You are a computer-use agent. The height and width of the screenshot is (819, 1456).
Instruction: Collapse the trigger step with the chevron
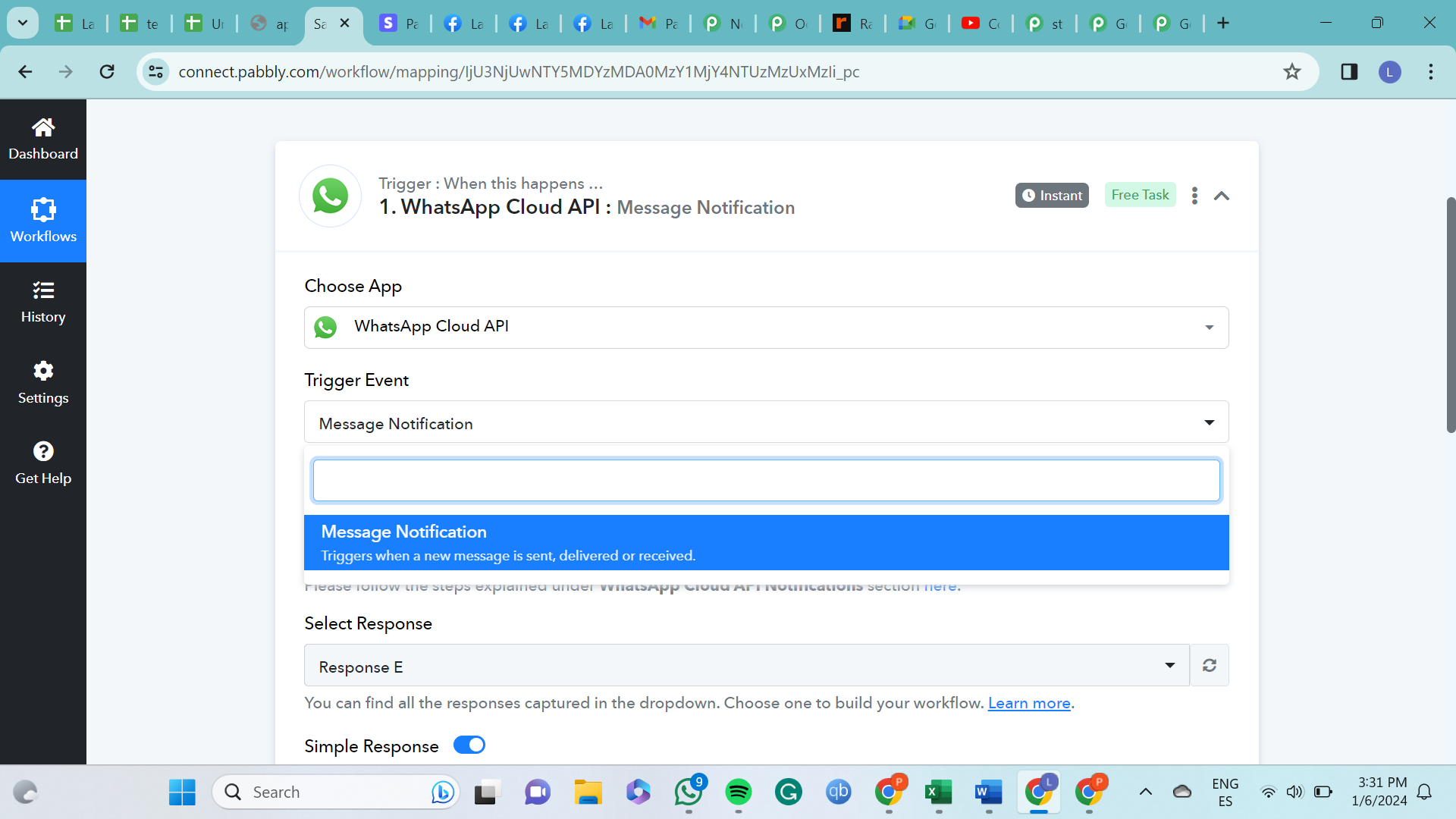pyautogui.click(x=1222, y=196)
